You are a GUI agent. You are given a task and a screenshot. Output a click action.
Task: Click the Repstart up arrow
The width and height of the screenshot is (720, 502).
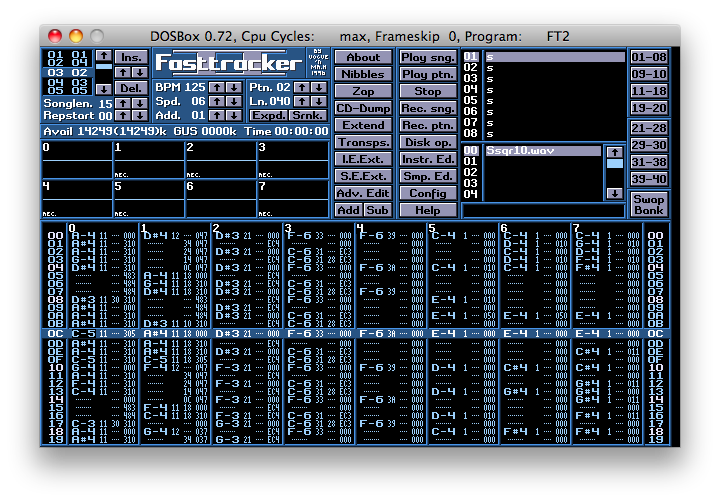tap(123, 115)
